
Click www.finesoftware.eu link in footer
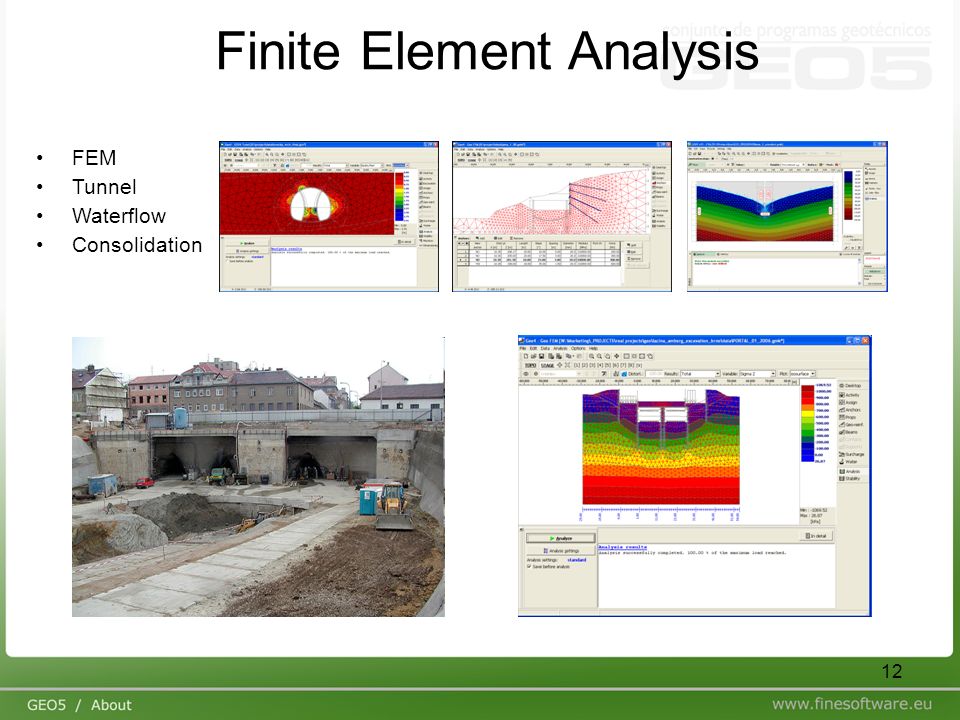[852, 704]
